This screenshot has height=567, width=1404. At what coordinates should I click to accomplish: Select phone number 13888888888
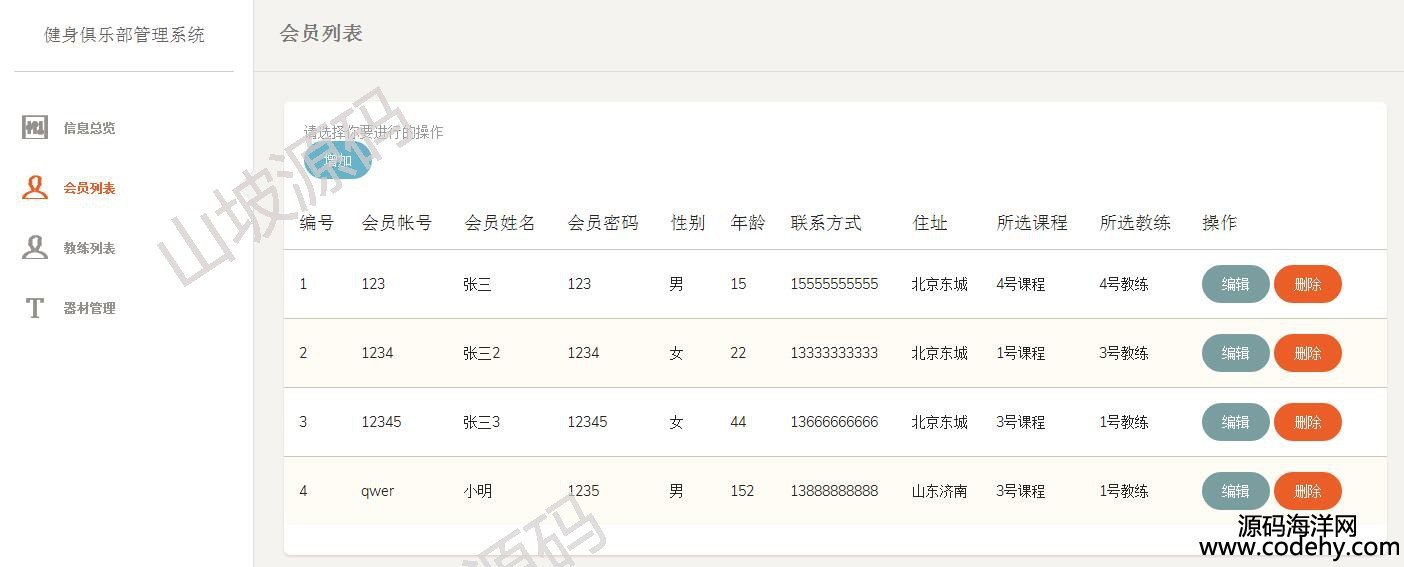834,491
